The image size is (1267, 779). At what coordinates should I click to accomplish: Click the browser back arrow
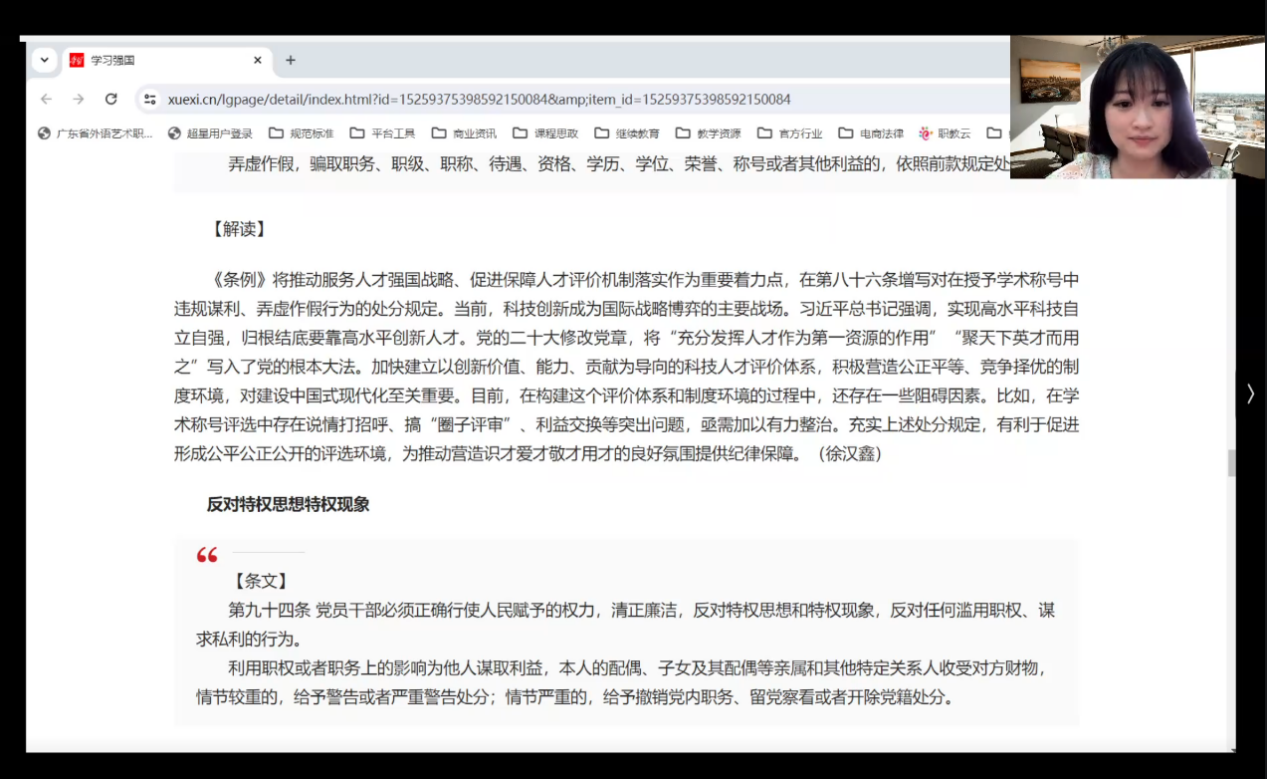(46, 99)
